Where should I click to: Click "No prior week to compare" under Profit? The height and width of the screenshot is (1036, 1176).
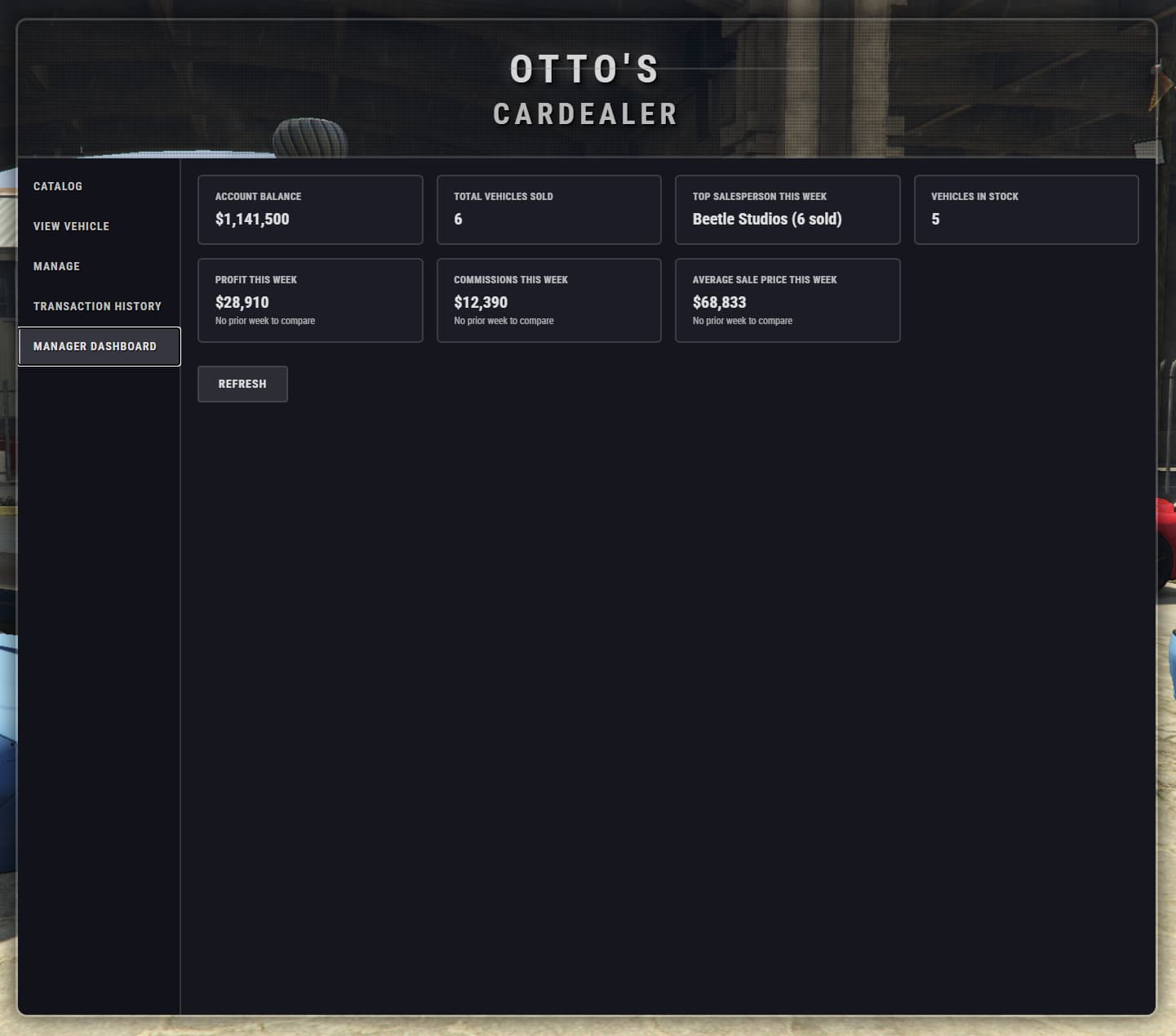(x=265, y=321)
